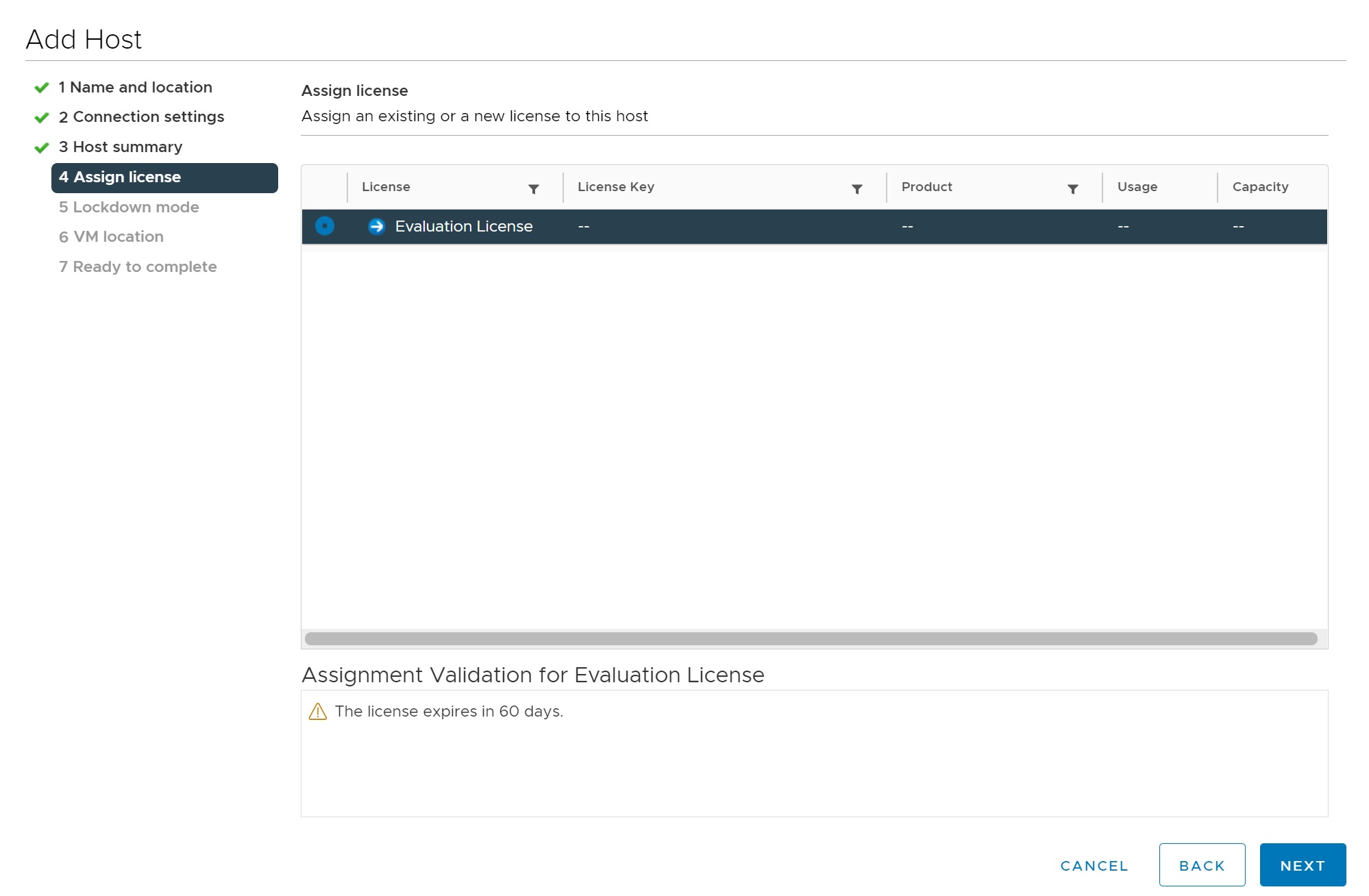Click the License column filter icon

click(533, 189)
